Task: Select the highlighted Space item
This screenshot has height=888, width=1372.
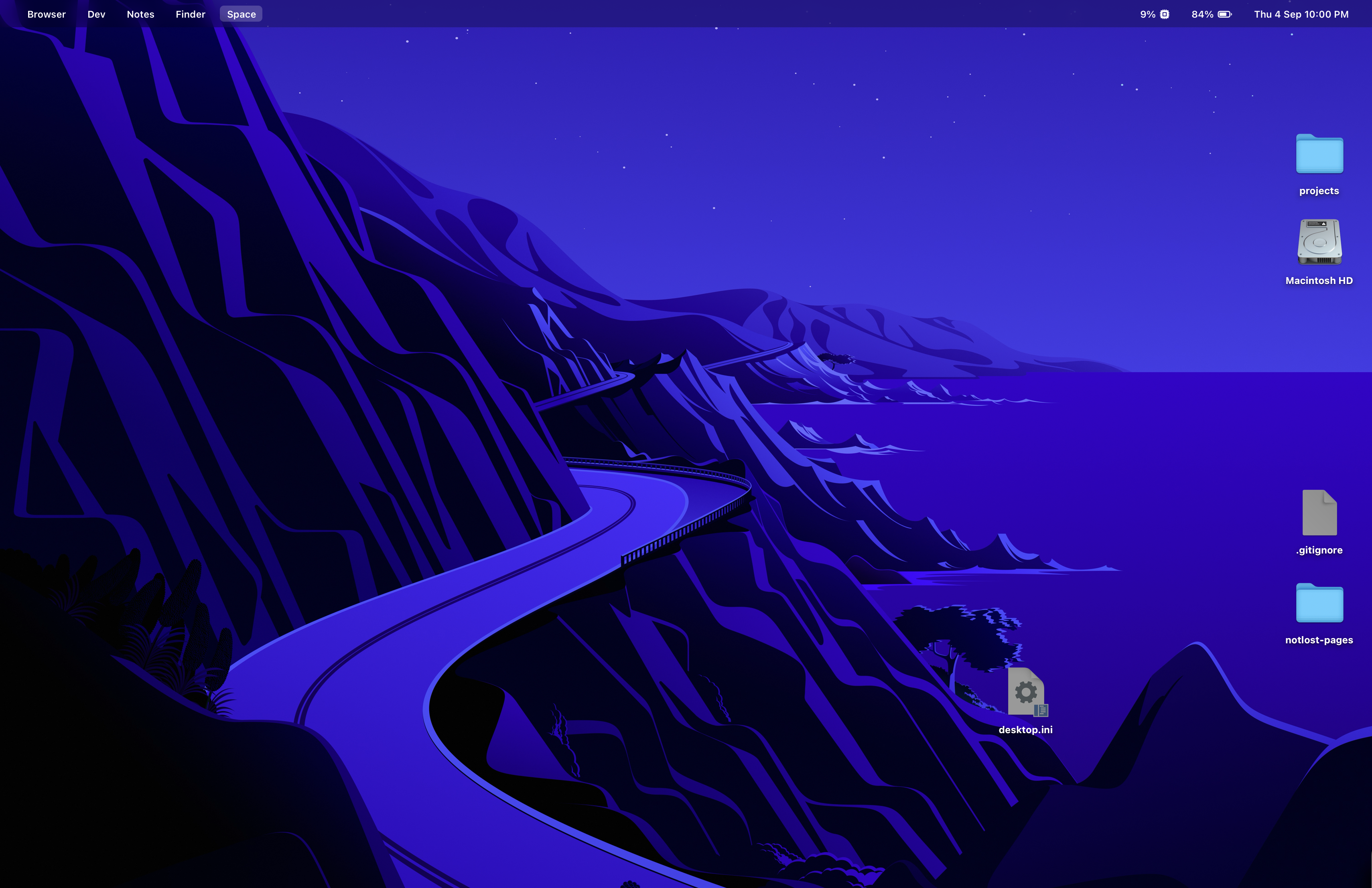Action: [241, 14]
